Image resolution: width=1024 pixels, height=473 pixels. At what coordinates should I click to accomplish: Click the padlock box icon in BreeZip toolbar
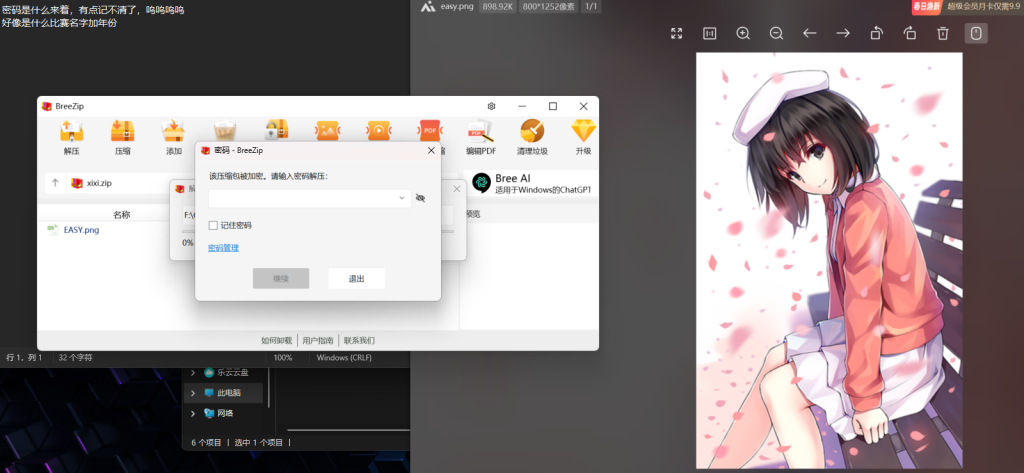click(x=276, y=131)
